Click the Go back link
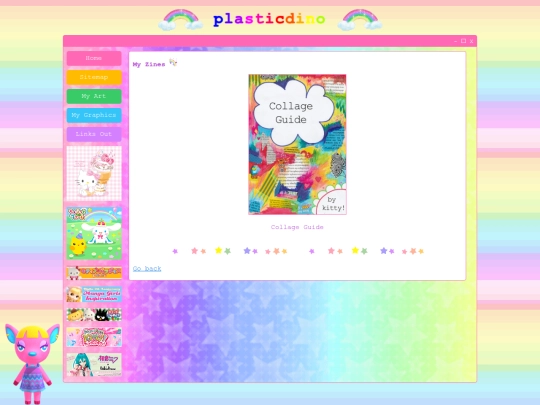 pyautogui.click(x=147, y=268)
